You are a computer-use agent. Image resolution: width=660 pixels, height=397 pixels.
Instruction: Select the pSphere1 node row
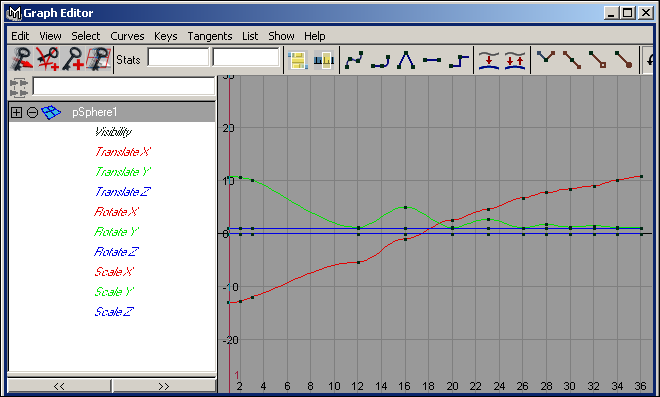click(112, 112)
